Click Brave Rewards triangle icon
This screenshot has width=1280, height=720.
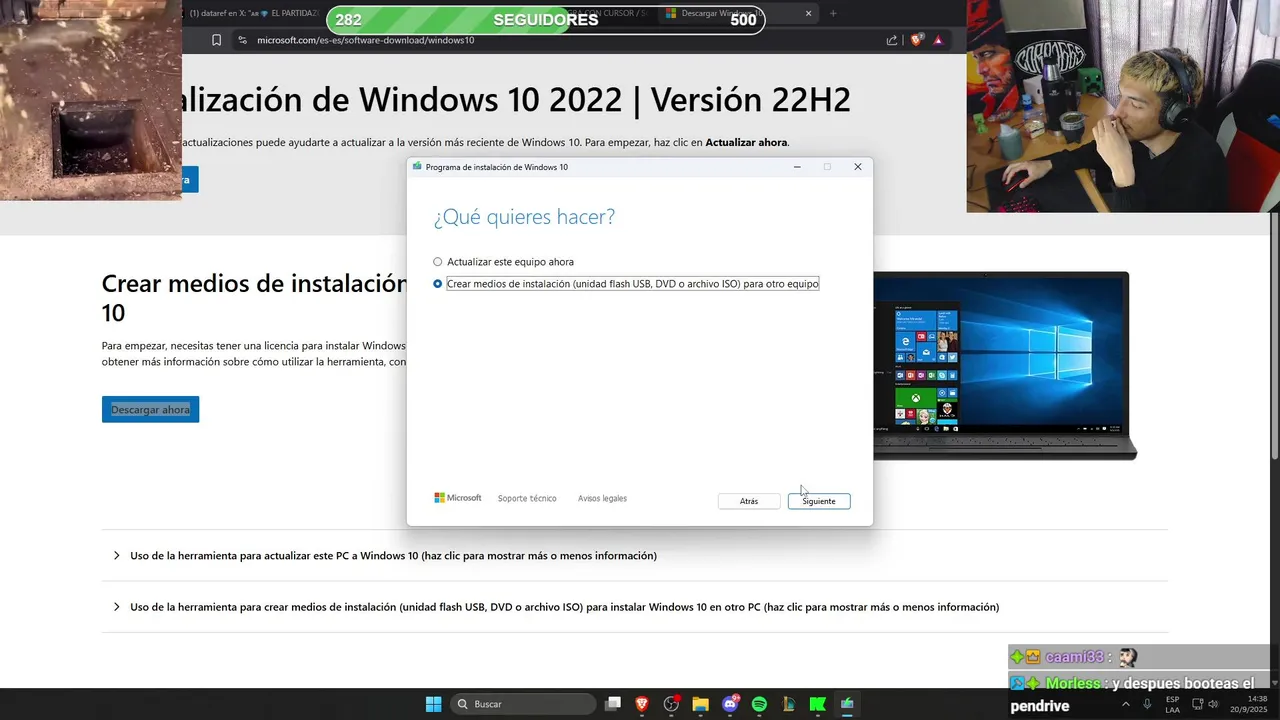(x=938, y=40)
